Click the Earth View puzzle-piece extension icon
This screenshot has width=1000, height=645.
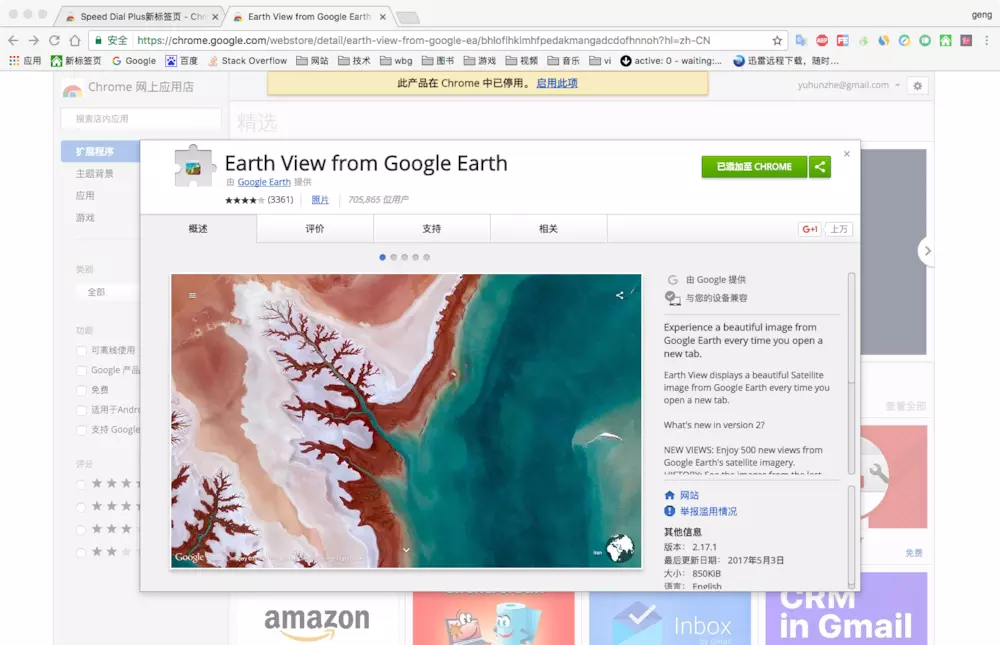194,166
